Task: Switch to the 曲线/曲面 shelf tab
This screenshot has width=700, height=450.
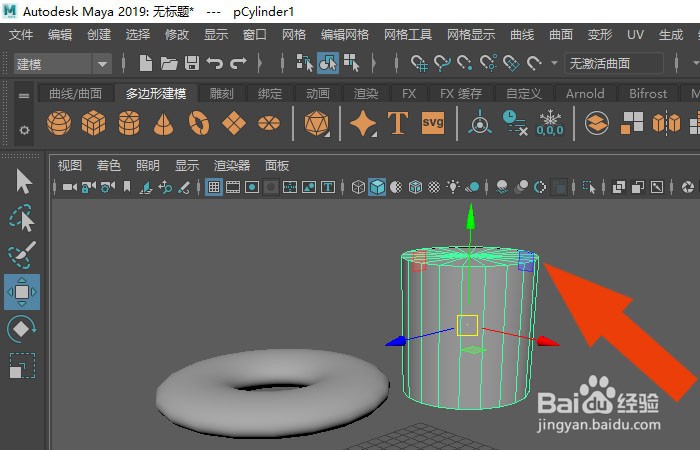Action: 75,94
